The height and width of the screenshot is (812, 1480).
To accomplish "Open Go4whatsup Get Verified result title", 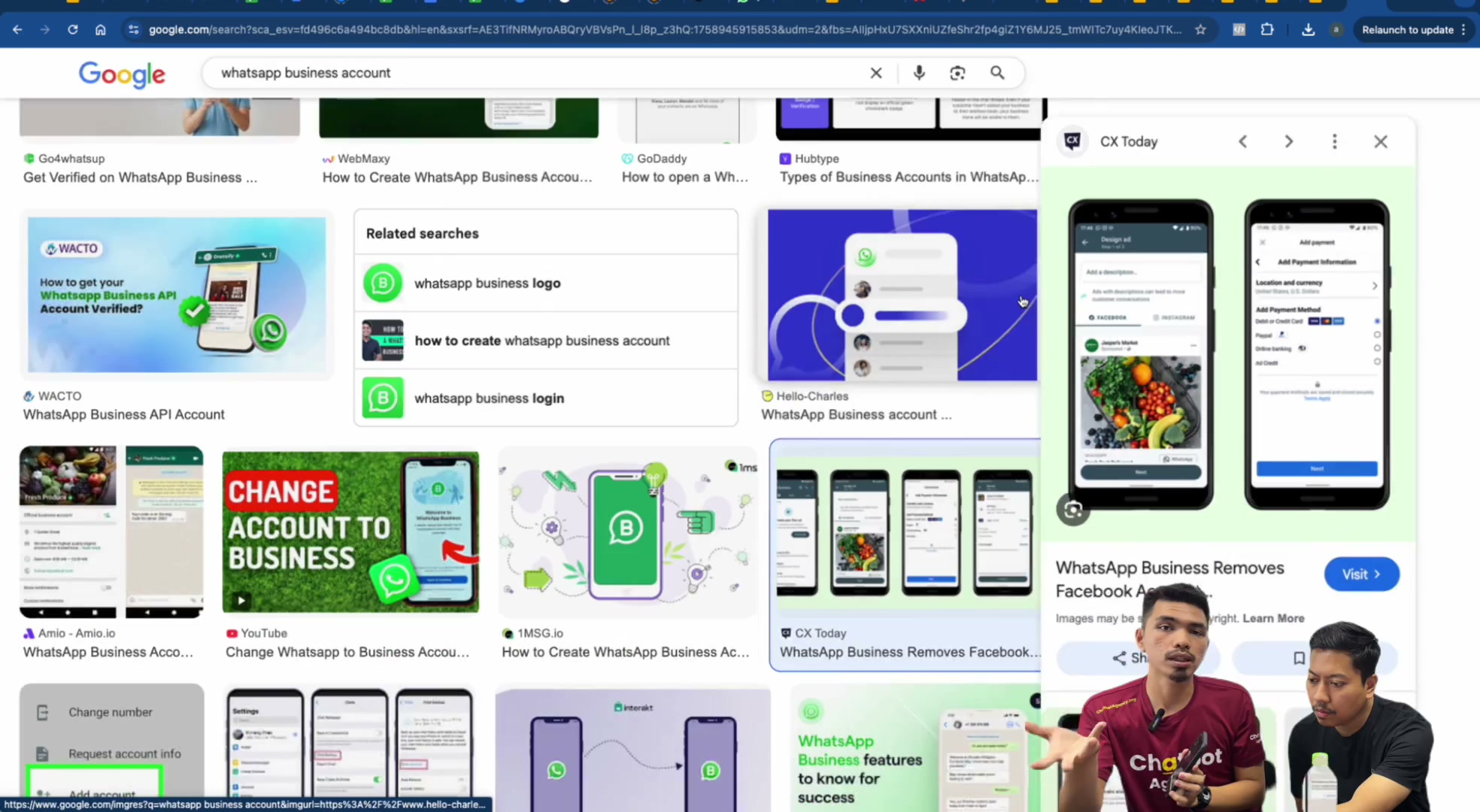I will (140, 177).
